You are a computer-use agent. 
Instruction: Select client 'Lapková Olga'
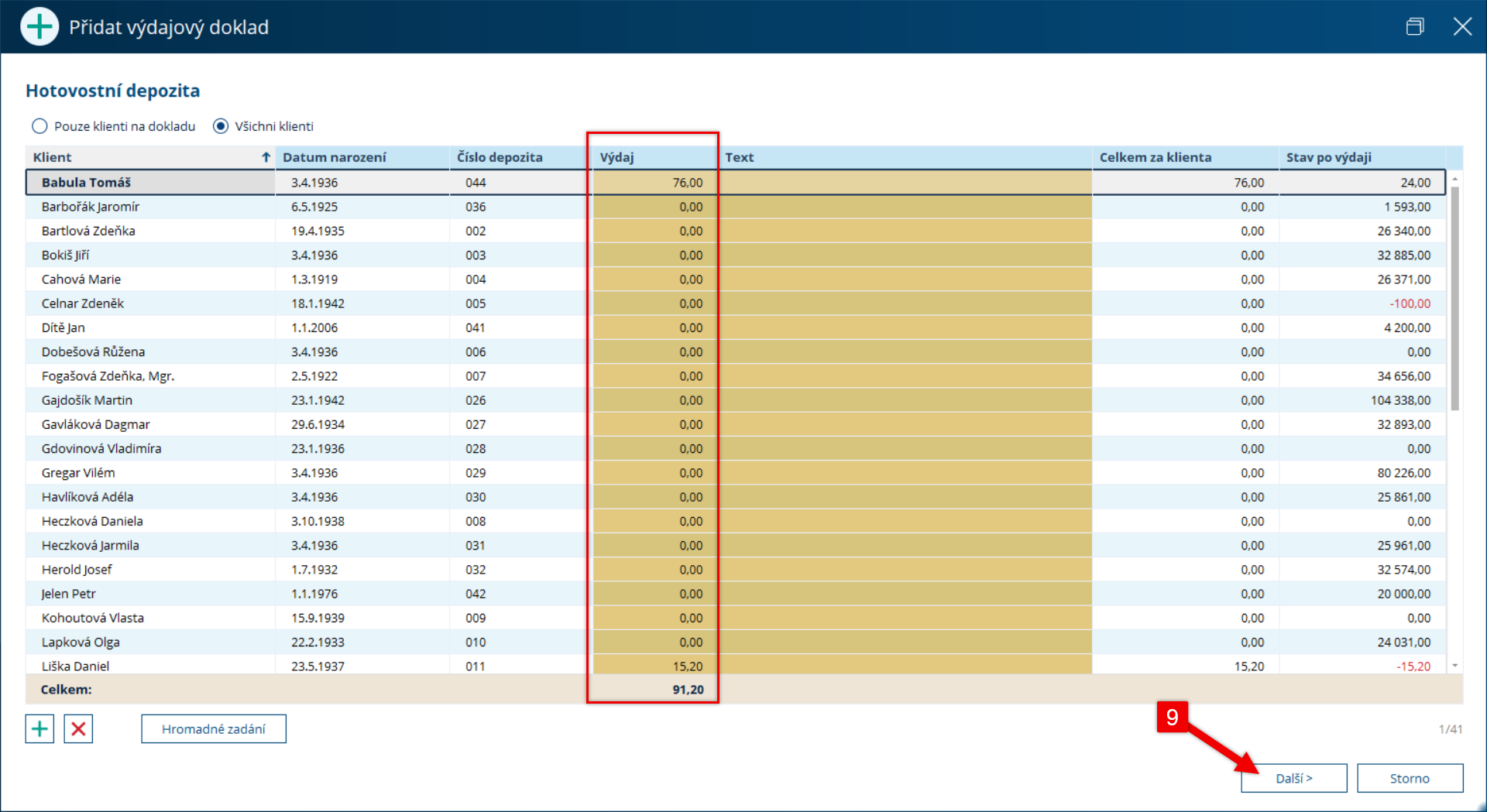point(81,642)
